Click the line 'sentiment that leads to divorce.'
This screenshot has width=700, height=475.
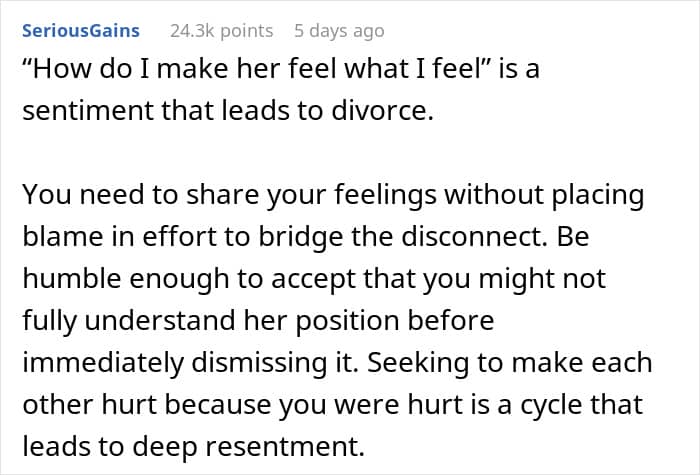click(x=228, y=111)
